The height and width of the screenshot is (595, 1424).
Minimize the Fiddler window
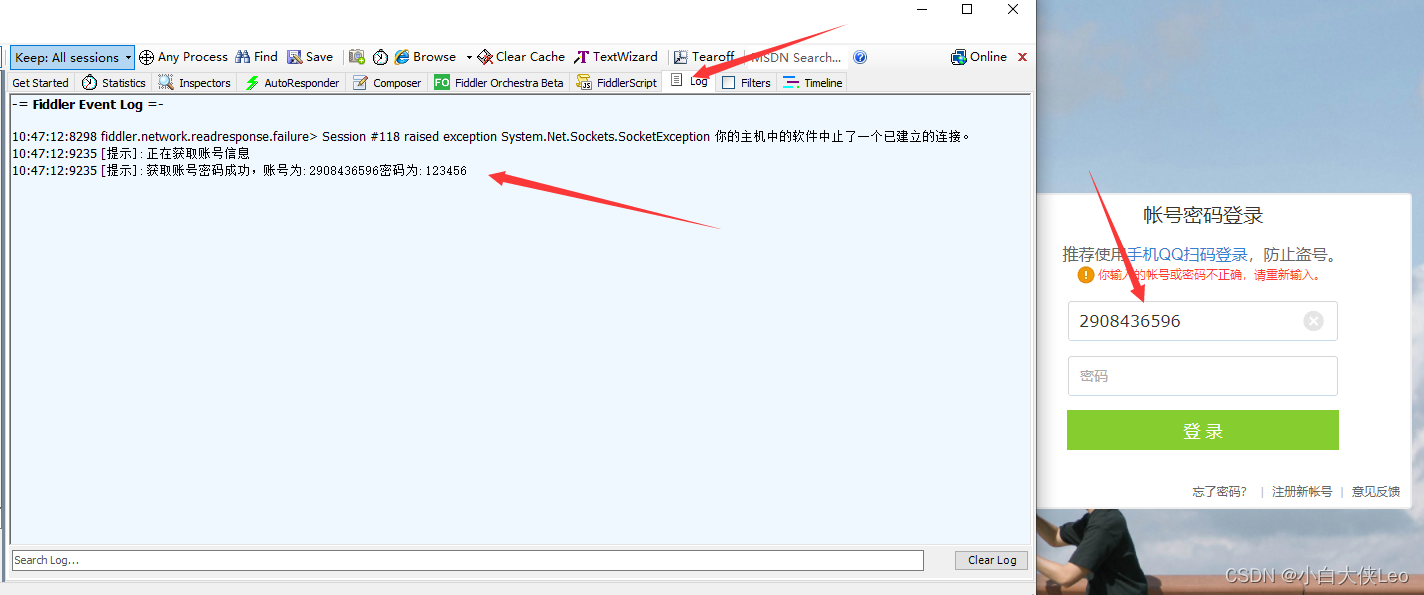tap(921, 9)
